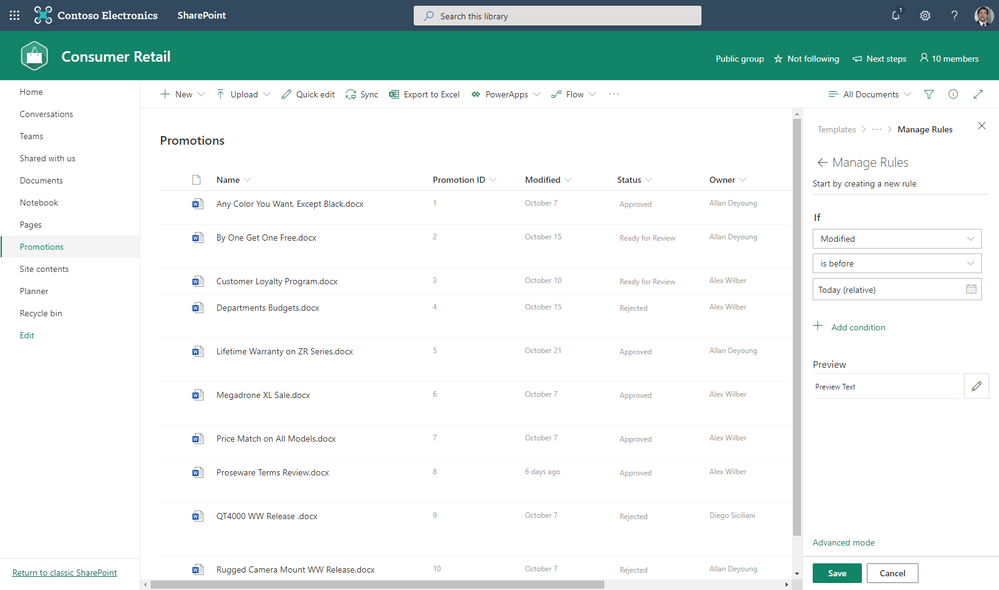Viewport: 999px width, 590px height.
Task: Open Next steps megaphone icon
Action: pos(857,59)
